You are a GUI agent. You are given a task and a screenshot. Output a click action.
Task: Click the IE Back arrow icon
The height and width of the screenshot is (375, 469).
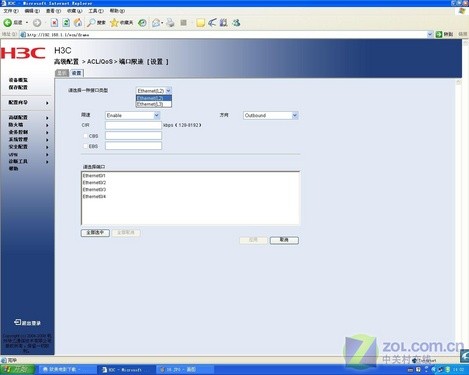coord(8,23)
